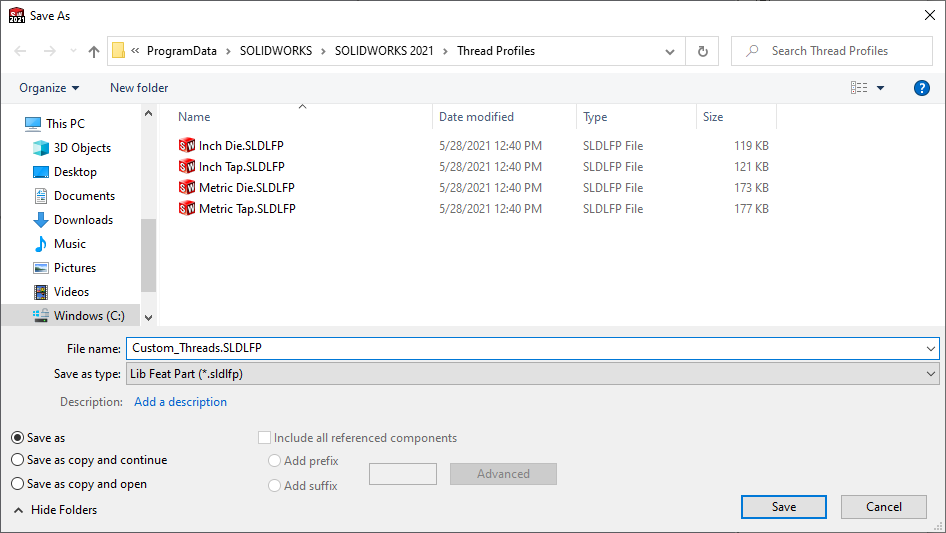
Task: Open Documents in the navigation pane
Action: point(84,196)
